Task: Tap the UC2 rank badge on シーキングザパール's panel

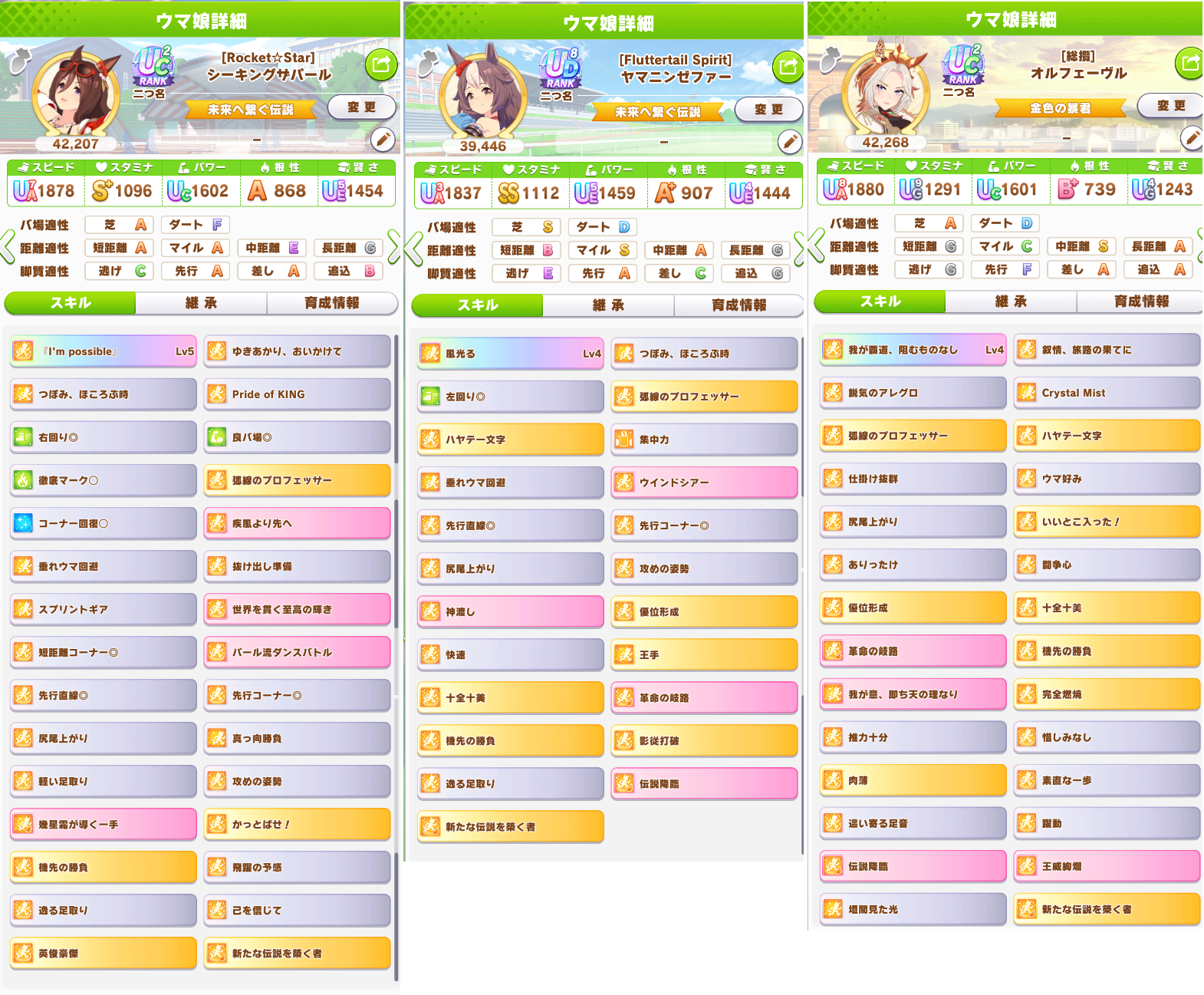Action: [153, 66]
